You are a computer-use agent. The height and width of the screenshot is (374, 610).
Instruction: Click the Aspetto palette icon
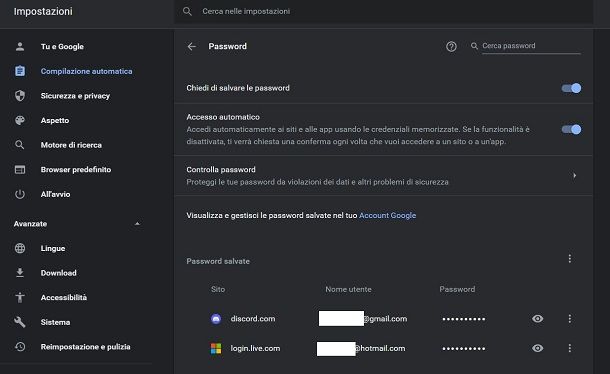tap(20, 120)
